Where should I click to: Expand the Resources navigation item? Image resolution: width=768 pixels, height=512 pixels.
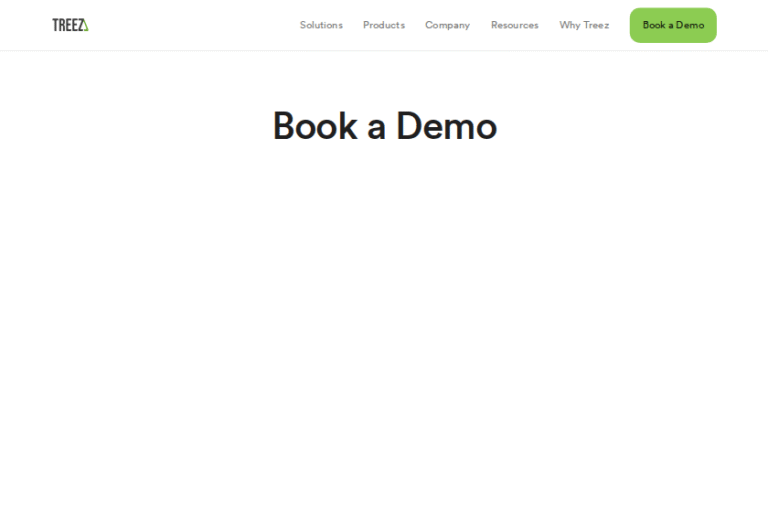514,25
